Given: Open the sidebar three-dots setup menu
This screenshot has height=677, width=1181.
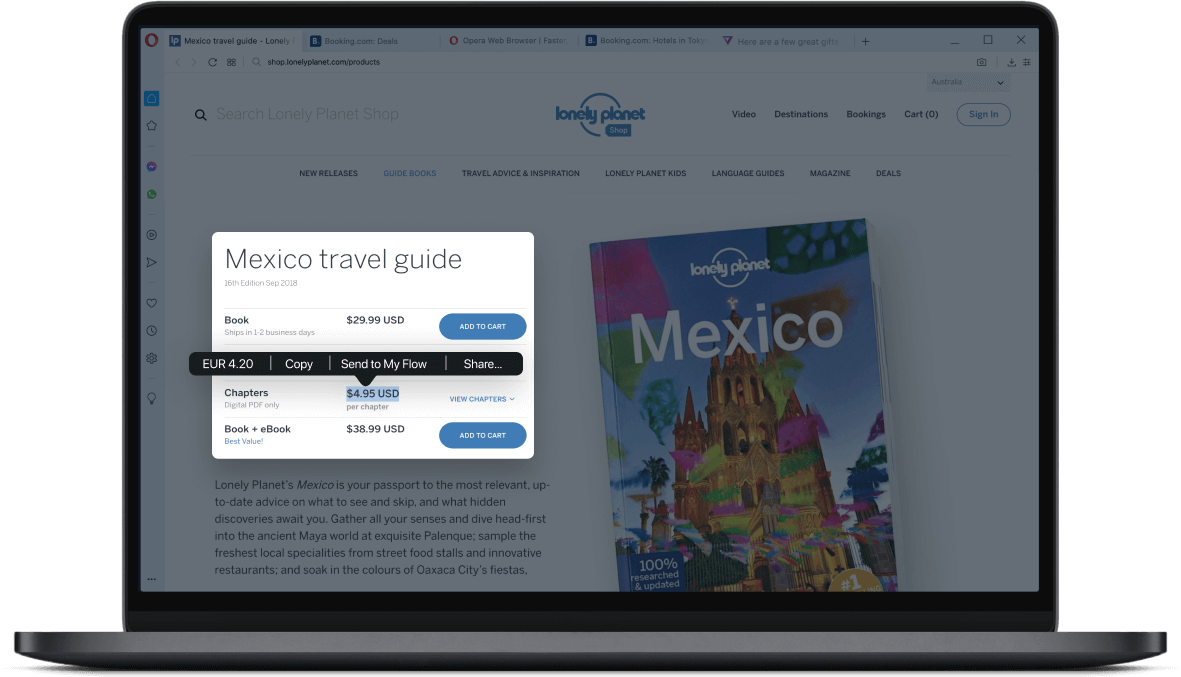Looking at the screenshot, I should [x=151, y=579].
